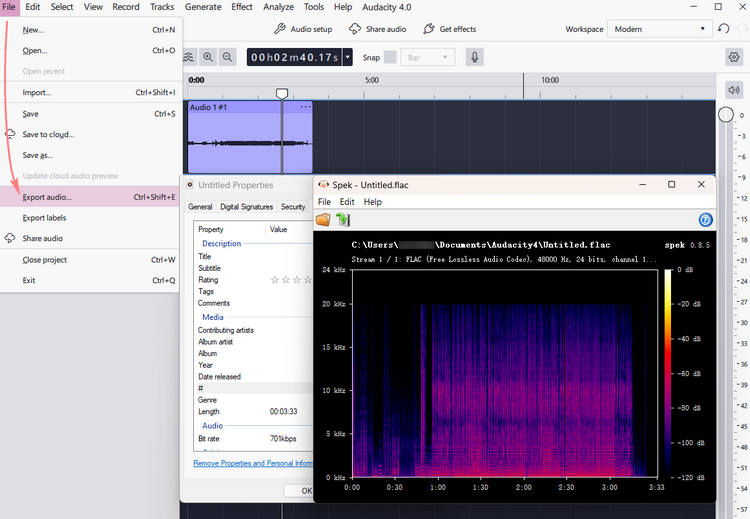Switch to Security tab
Image resolution: width=750 pixels, height=519 pixels.
pos(293,207)
